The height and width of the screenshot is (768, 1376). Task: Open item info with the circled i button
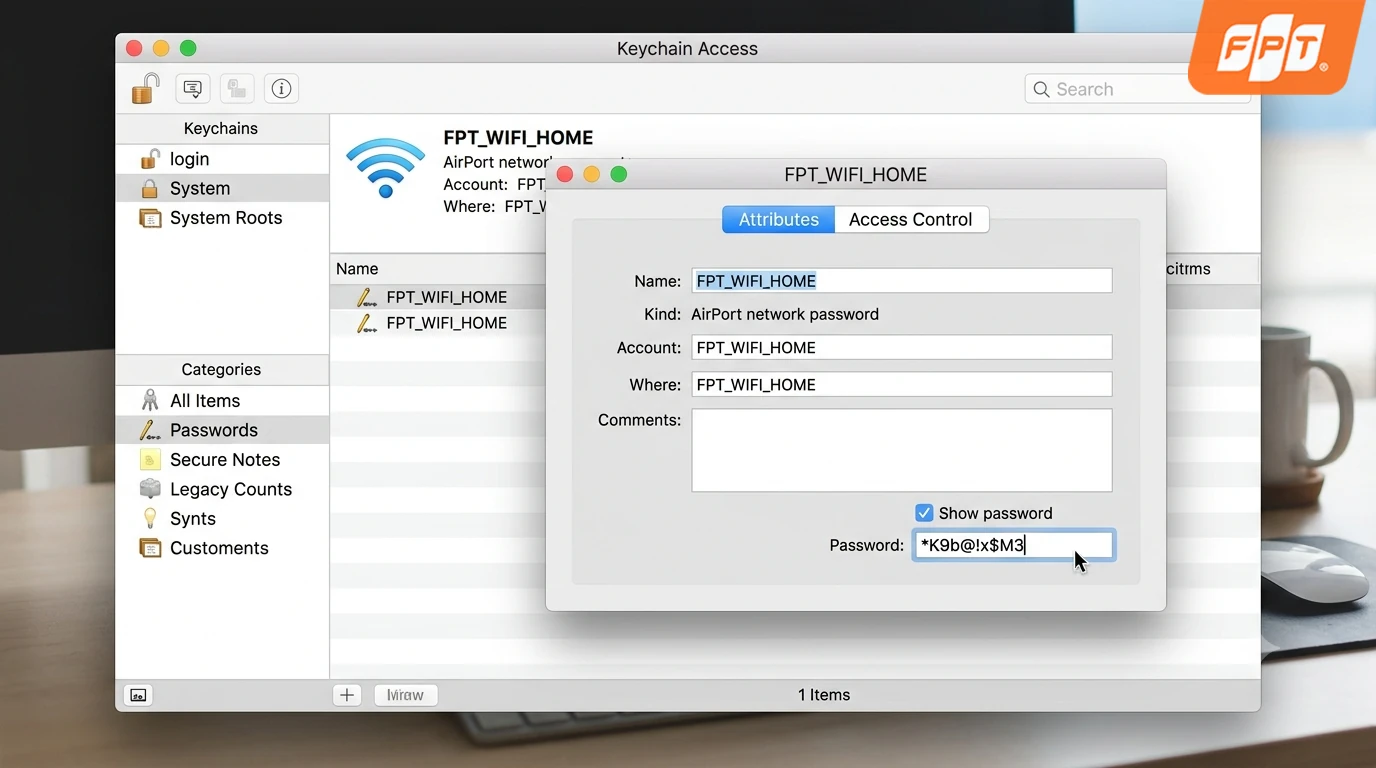(x=281, y=89)
